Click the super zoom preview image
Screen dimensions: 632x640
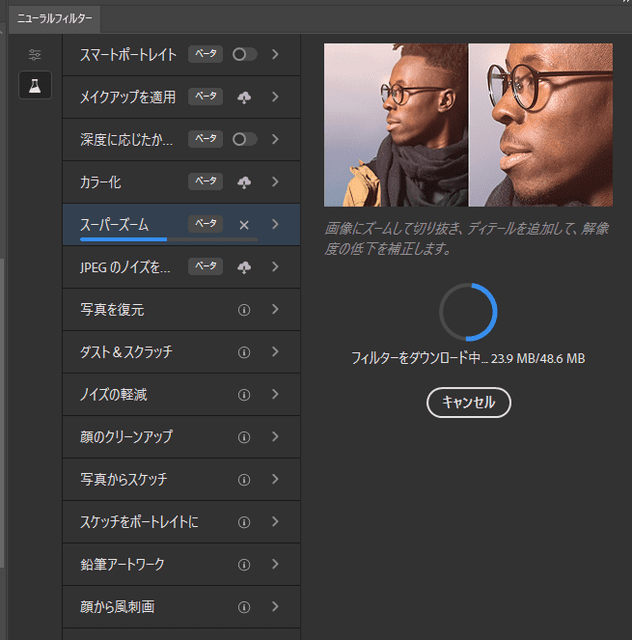(468, 125)
